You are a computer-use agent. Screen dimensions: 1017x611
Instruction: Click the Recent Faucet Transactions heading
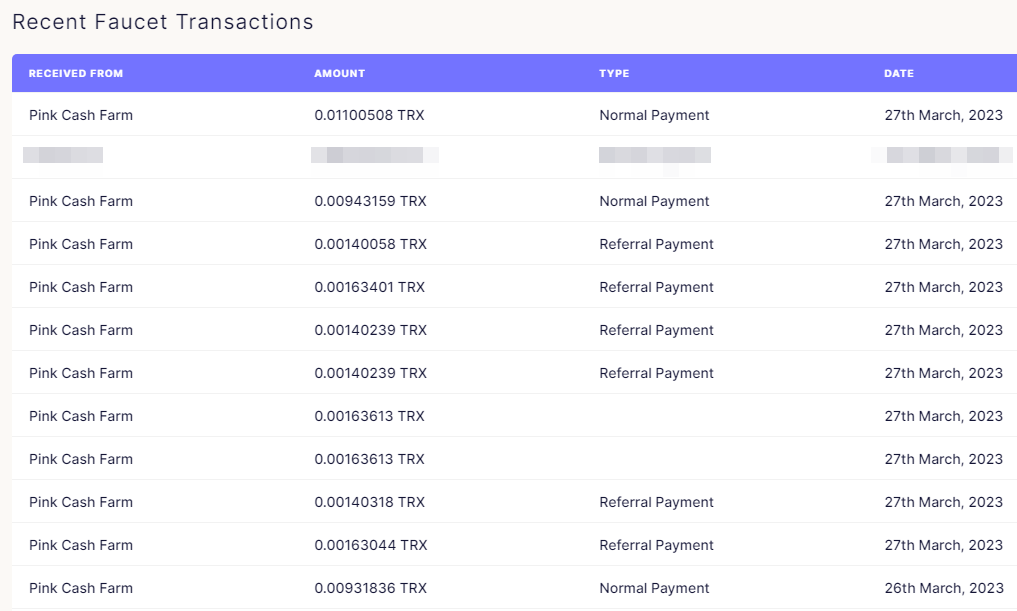[163, 22]
